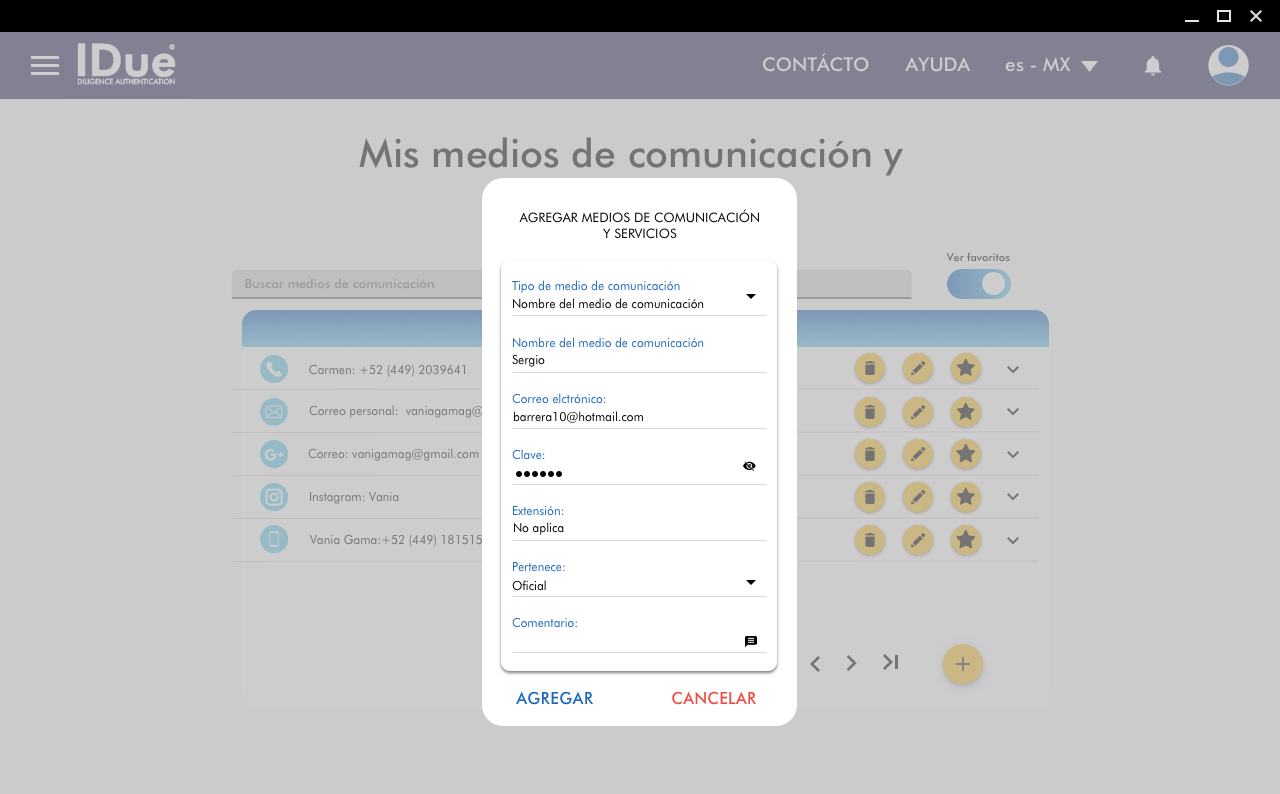Toggle the Ver favoritos switch
The height and width of the screenshot is (794, 1280).
pyautogui.click(x=979, y=284)
